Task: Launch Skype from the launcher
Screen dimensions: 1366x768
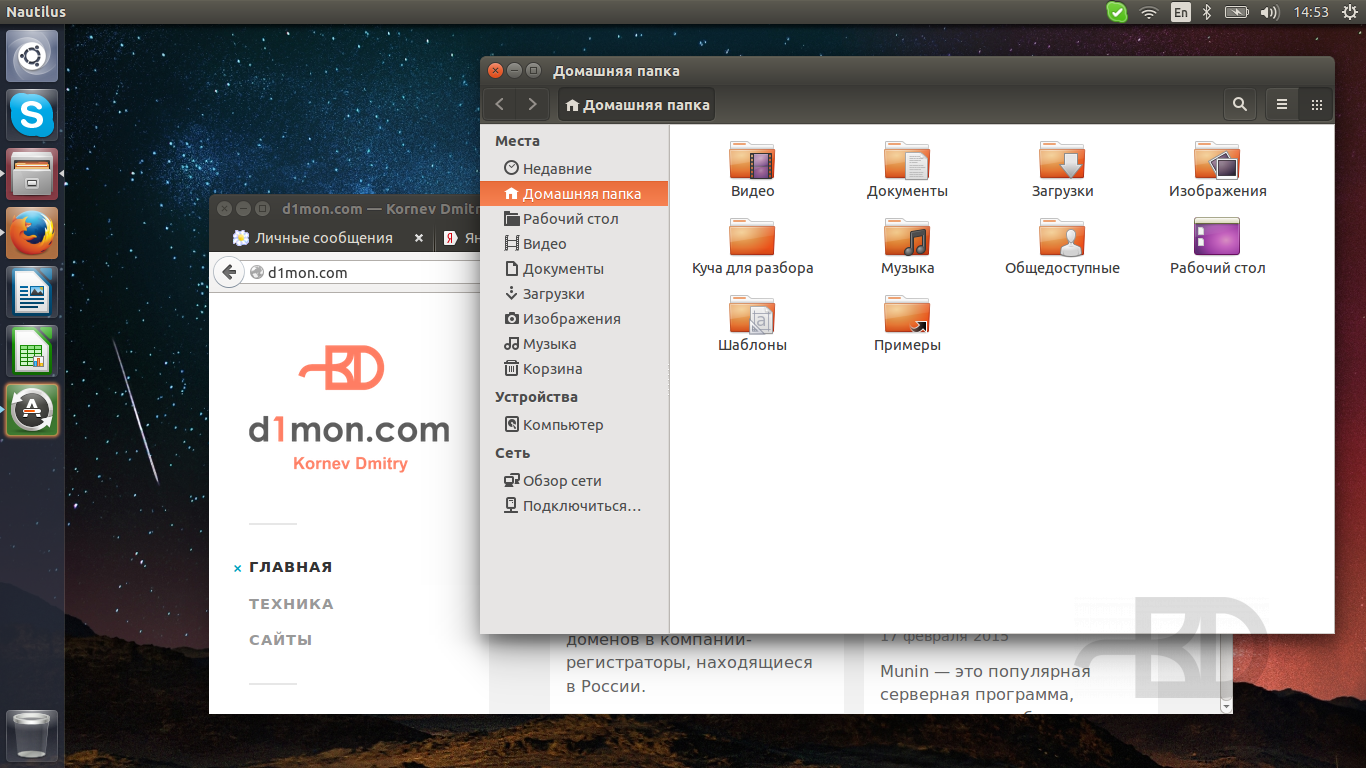Action: 32,115
